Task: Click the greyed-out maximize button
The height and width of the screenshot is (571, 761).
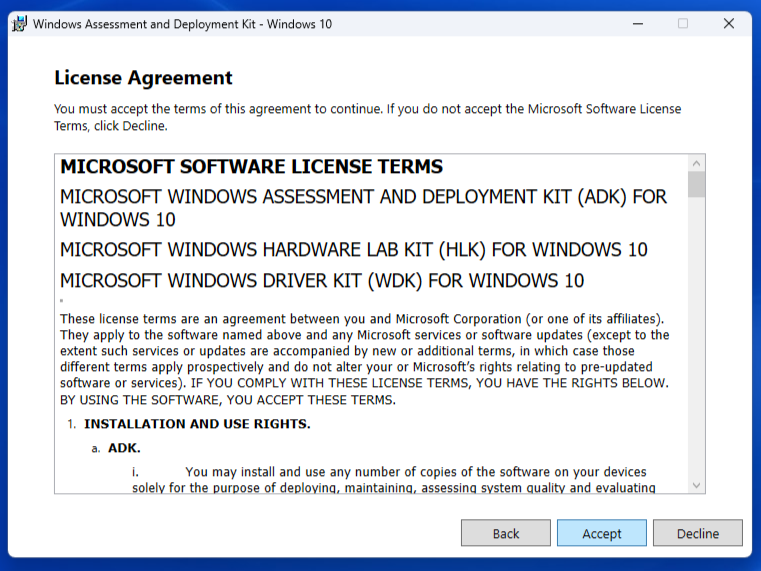Action: pyautogui.click(x=683, y=23)
